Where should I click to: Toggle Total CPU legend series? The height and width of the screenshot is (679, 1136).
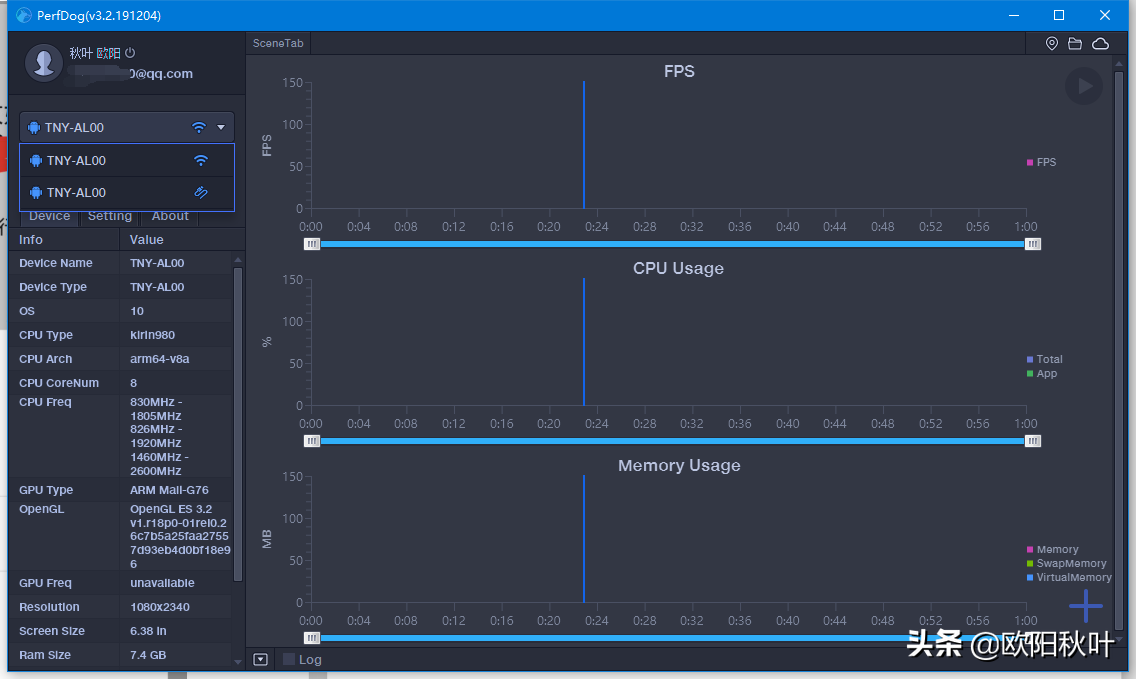1044,359
